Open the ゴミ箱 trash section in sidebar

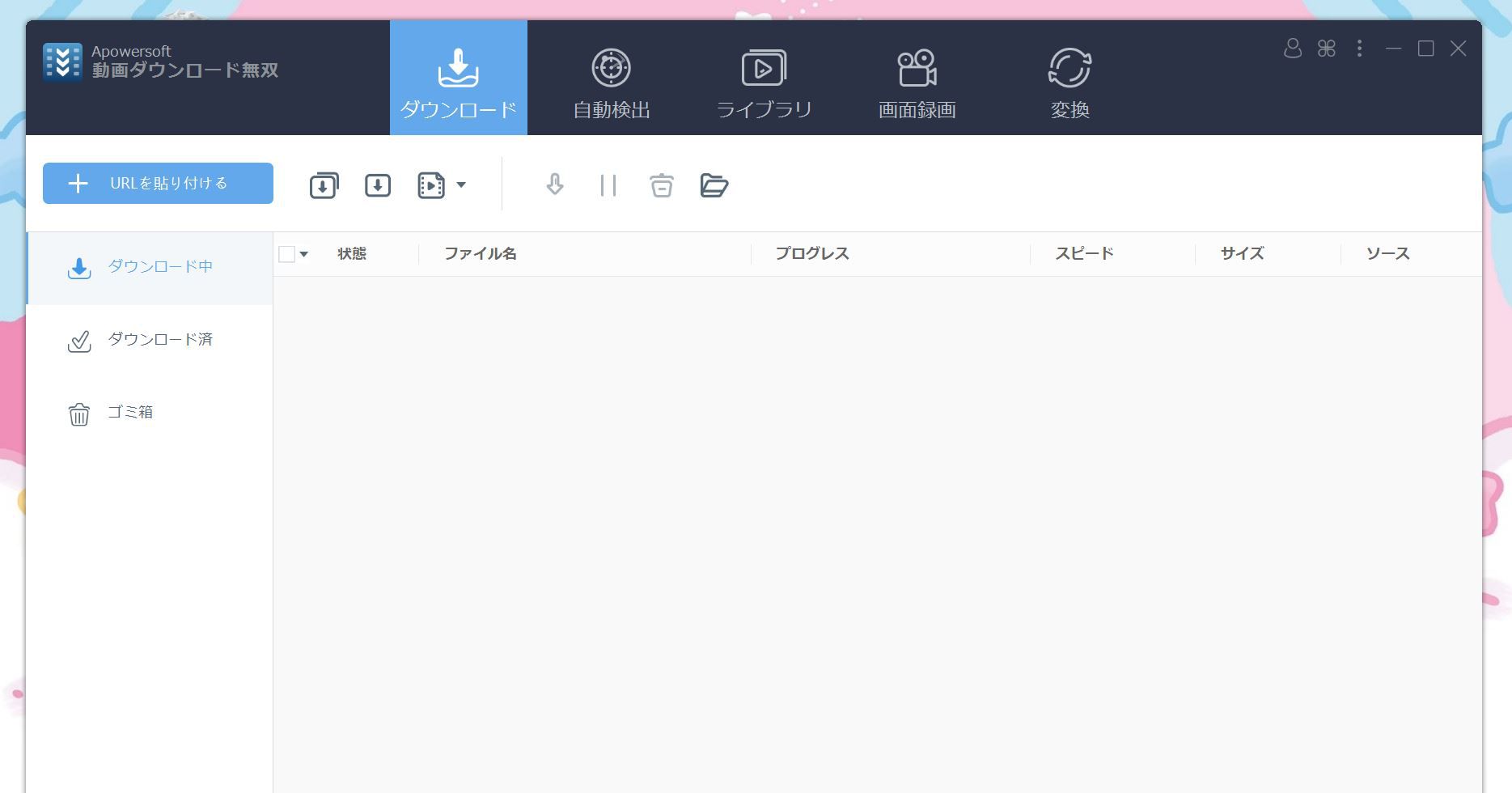129,412
